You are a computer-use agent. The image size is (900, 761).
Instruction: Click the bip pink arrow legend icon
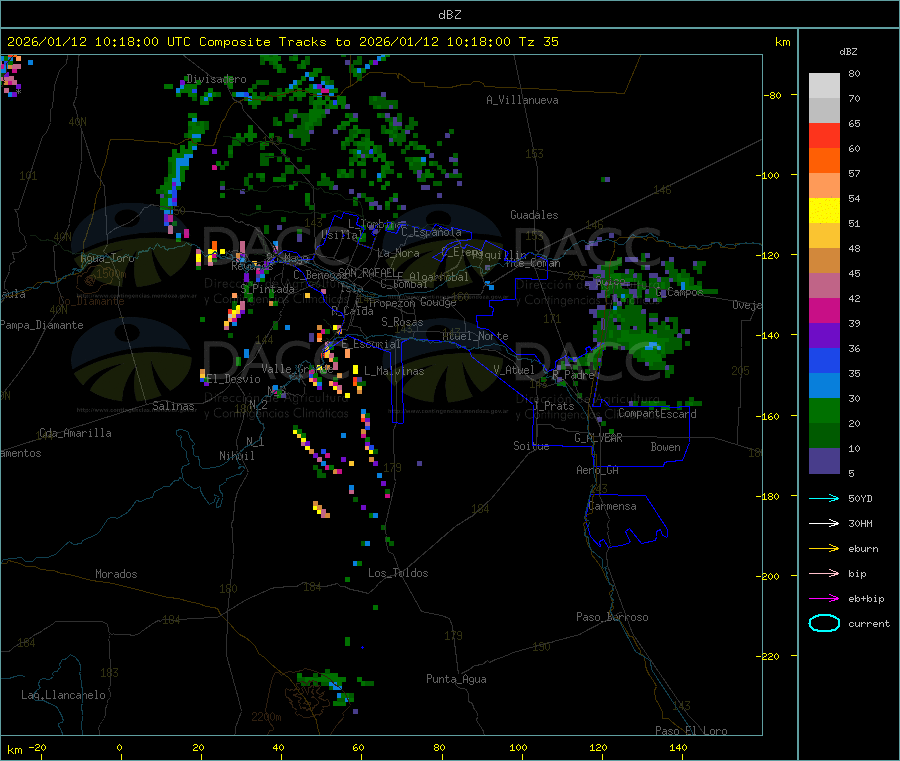click(824, 573)
